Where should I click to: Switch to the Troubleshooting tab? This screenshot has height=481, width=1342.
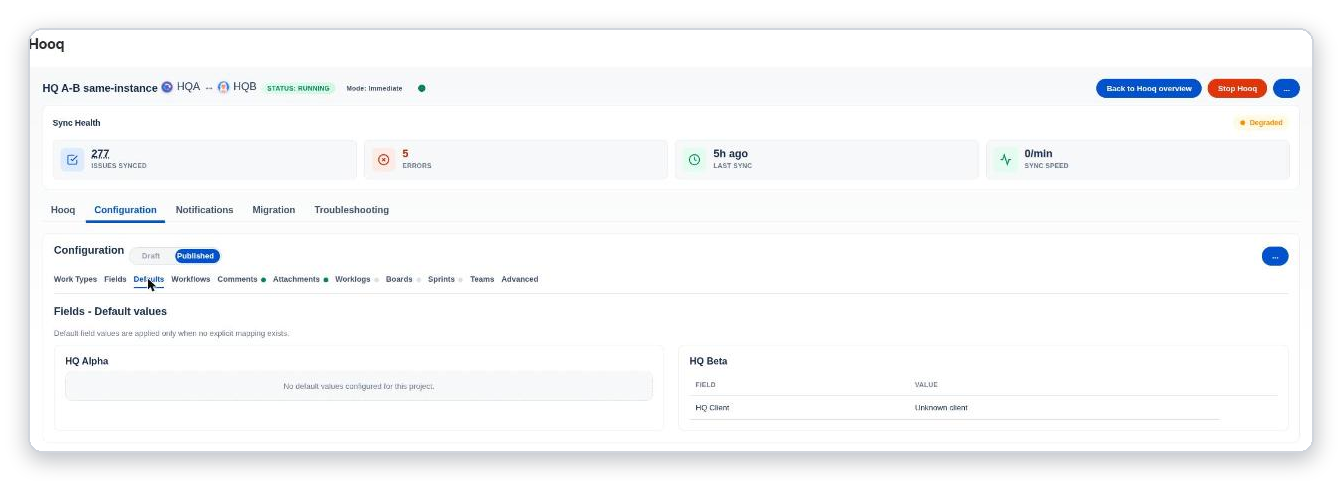point(351,210)
